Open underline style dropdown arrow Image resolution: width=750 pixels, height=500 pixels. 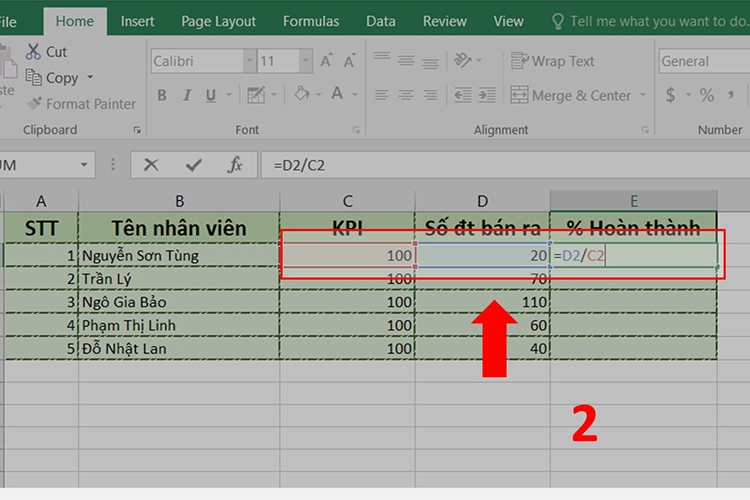coord(229,95)
